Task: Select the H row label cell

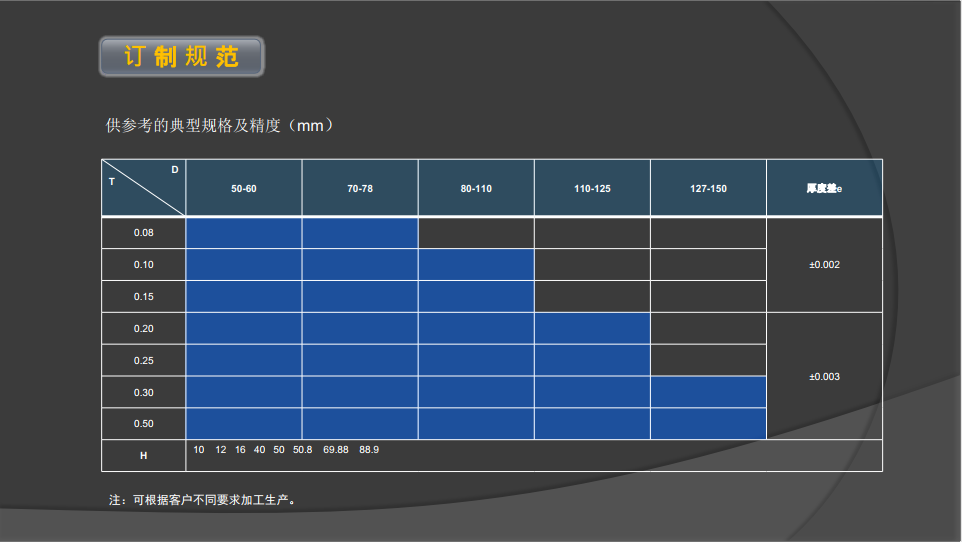Action: point(144,456)
